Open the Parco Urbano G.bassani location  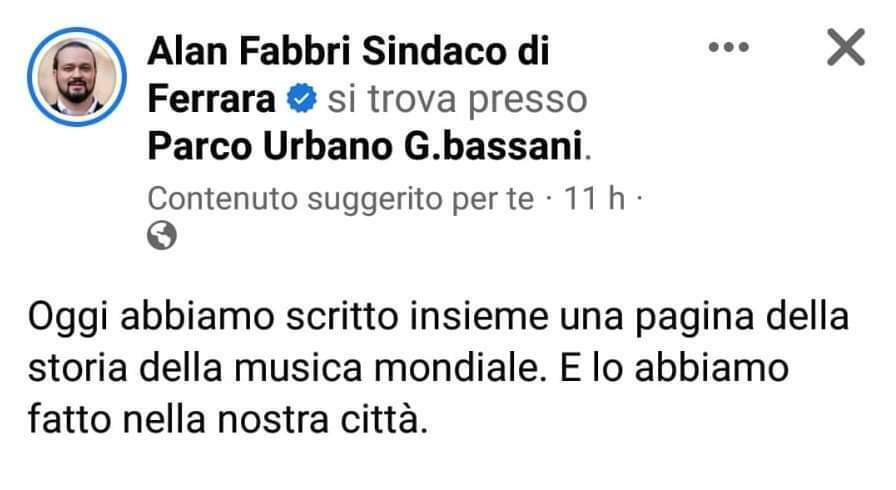365,146
